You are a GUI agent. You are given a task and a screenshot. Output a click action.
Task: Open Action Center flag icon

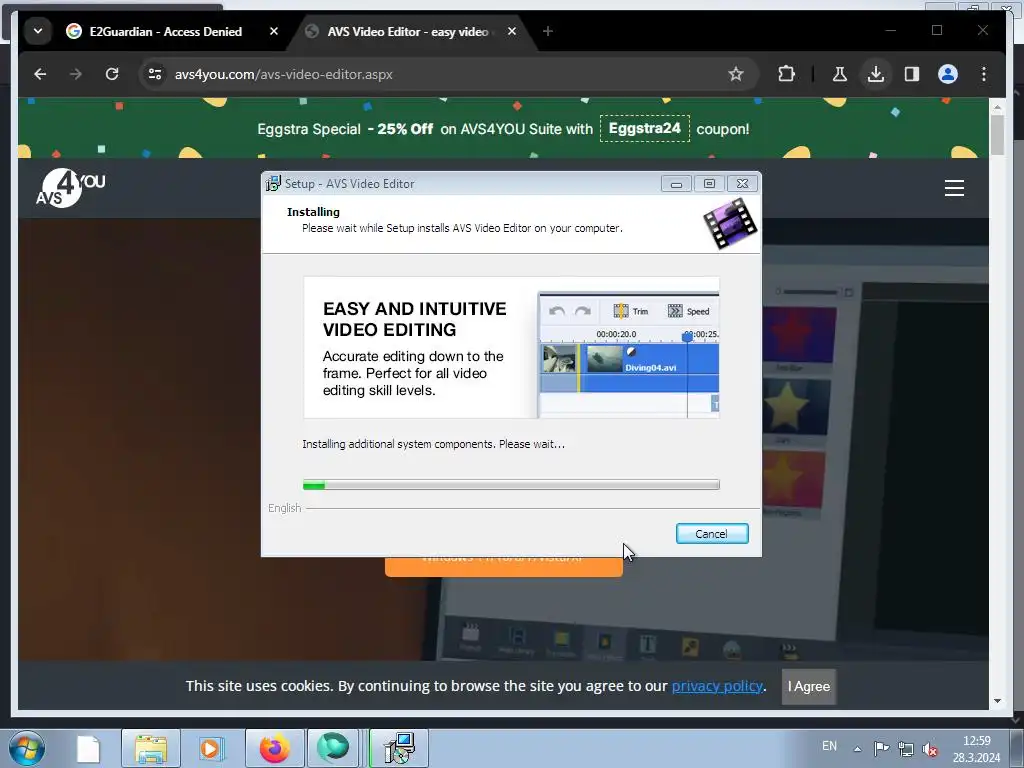click(x=881, y=748)
